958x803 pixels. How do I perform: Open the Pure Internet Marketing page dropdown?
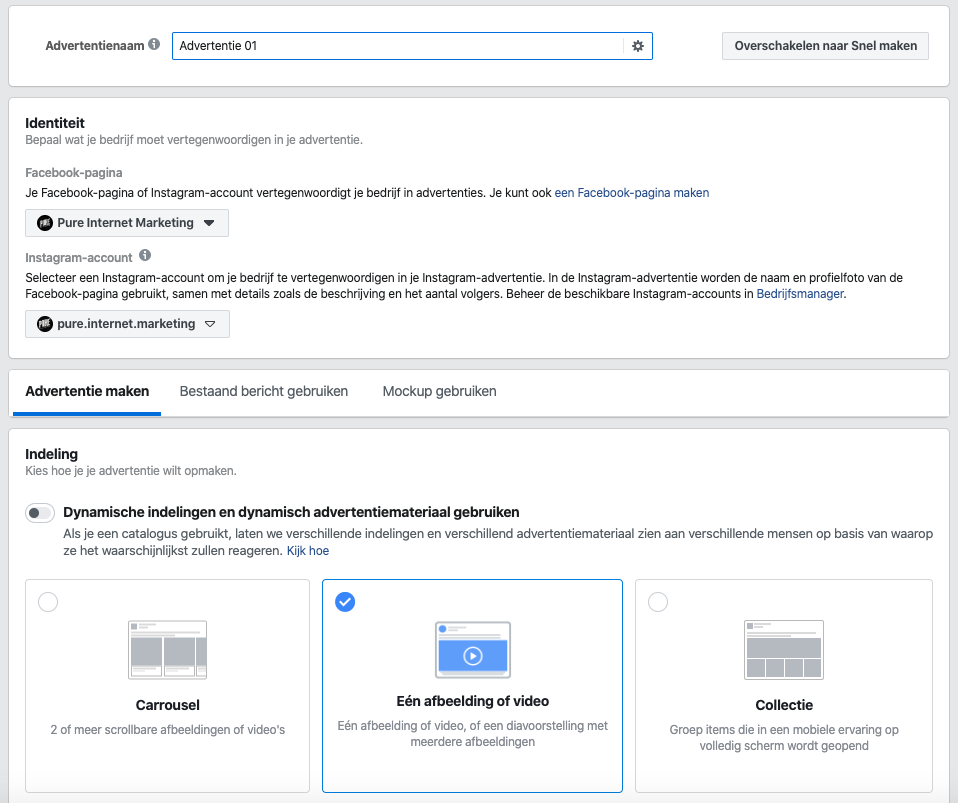(127, 223)
